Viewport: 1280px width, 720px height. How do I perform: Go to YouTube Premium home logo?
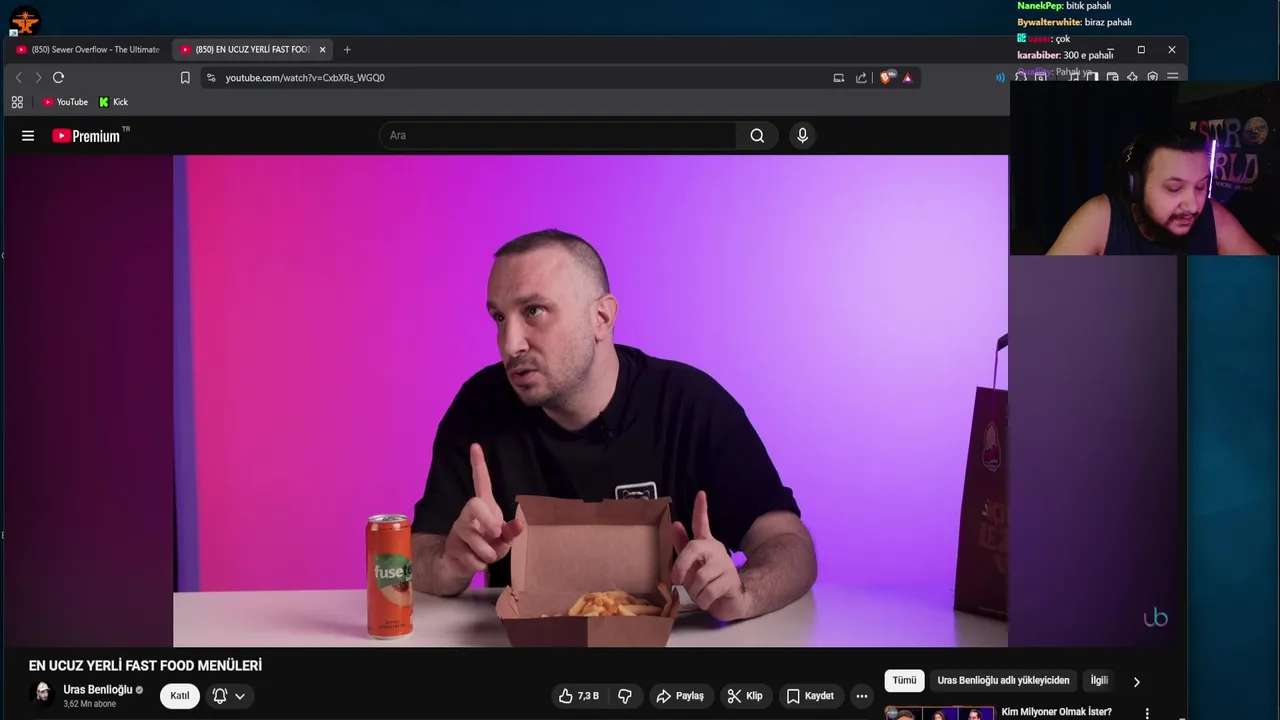click(90, 135)
